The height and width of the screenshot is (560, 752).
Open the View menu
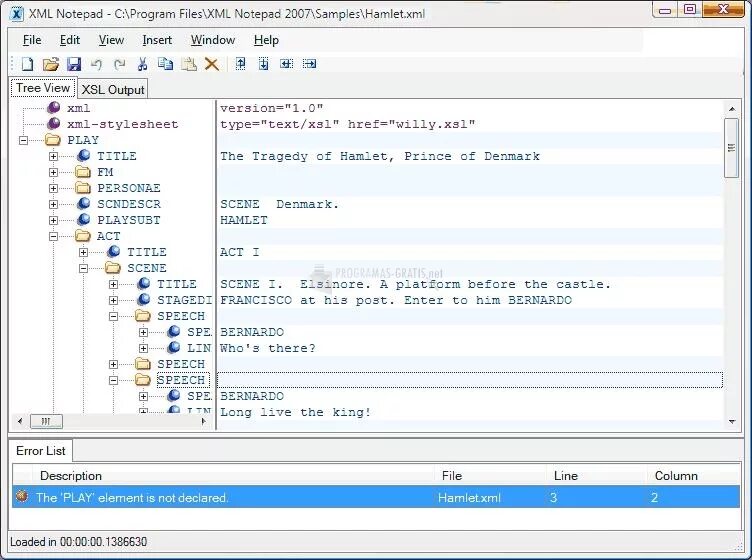(x=111, y=40)
